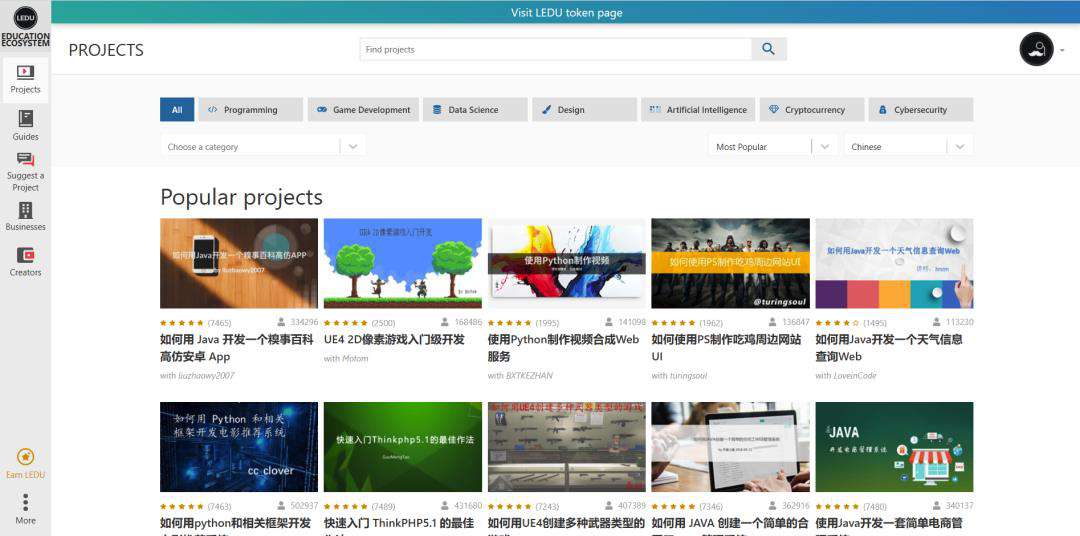1080x536 pixels.
Task: Open the Java 天气信息查询Web thumbnail
Action: pos(895,263)
